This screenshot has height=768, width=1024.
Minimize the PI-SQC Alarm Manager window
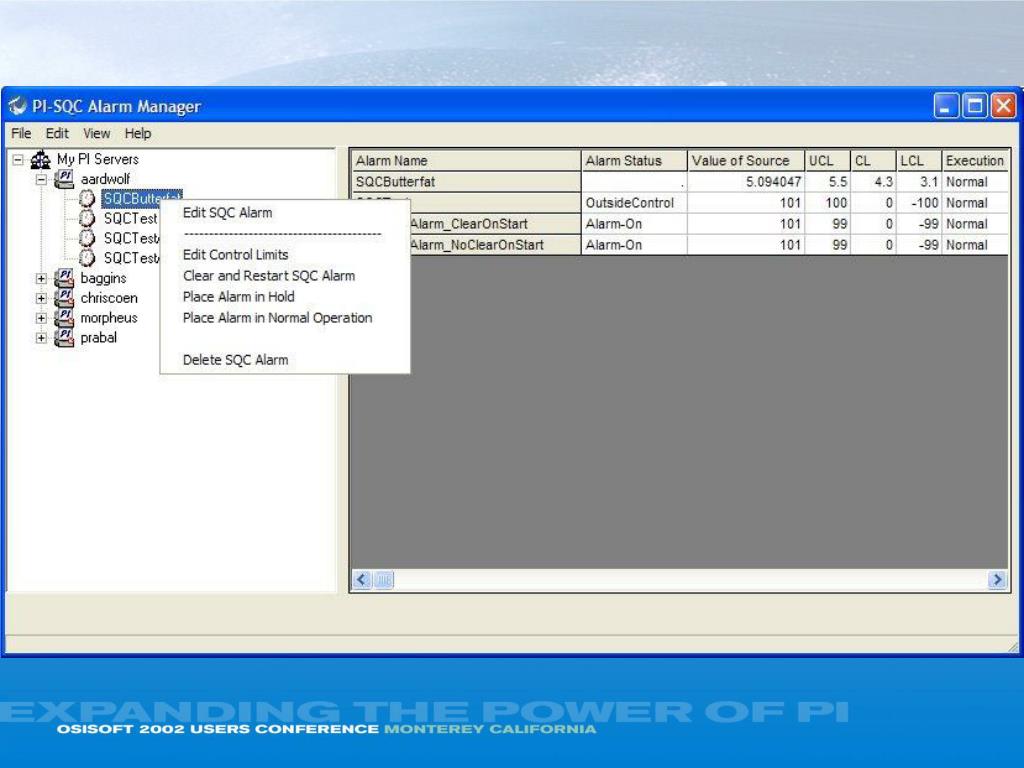tap(946, 105)
